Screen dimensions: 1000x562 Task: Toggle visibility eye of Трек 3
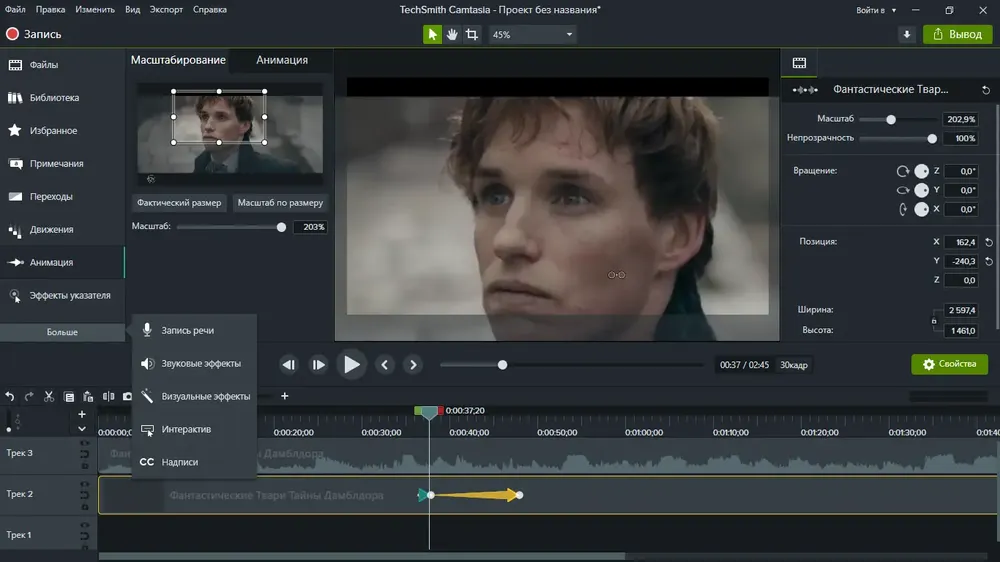[x=84, y=443]
